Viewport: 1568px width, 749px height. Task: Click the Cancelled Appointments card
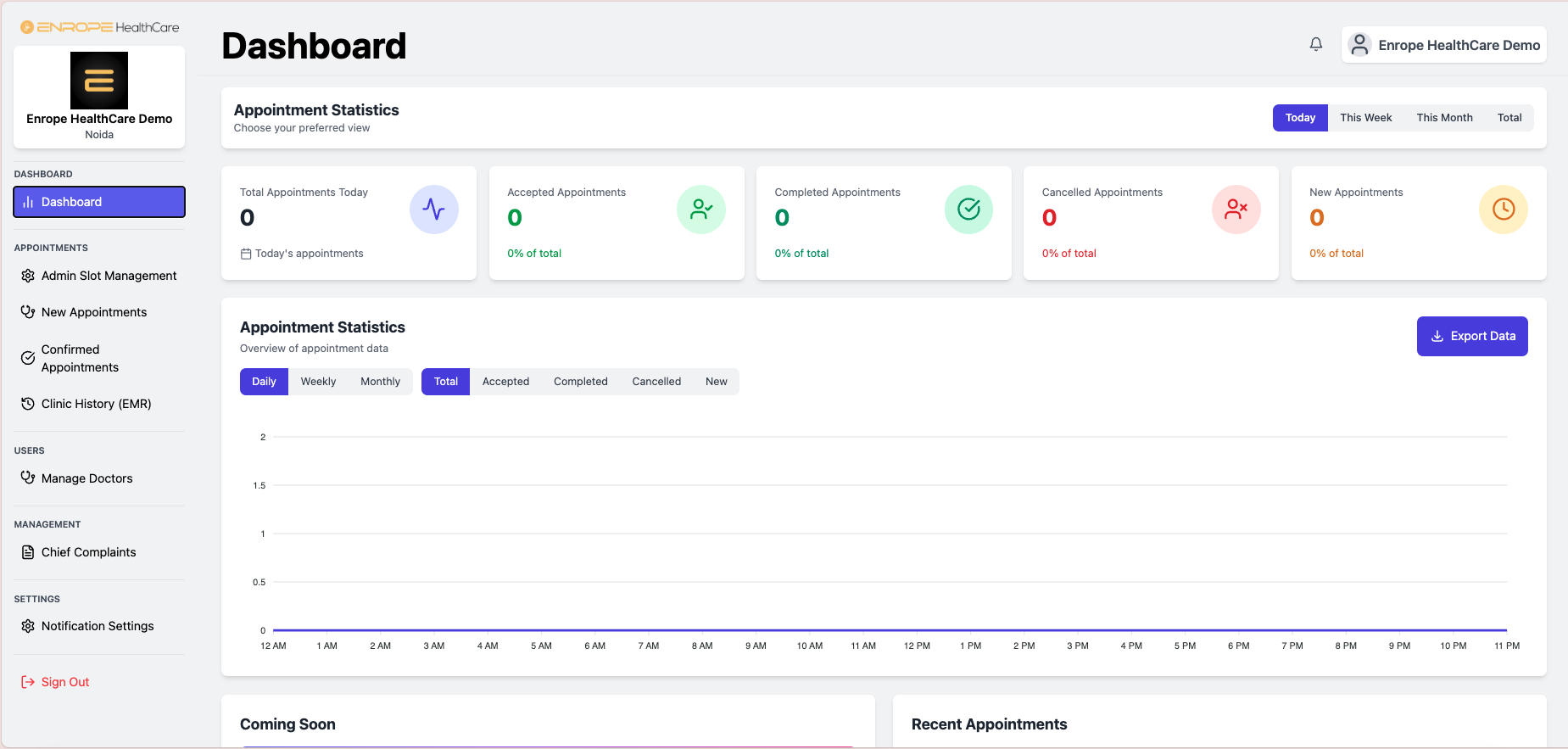point(1151,223)
